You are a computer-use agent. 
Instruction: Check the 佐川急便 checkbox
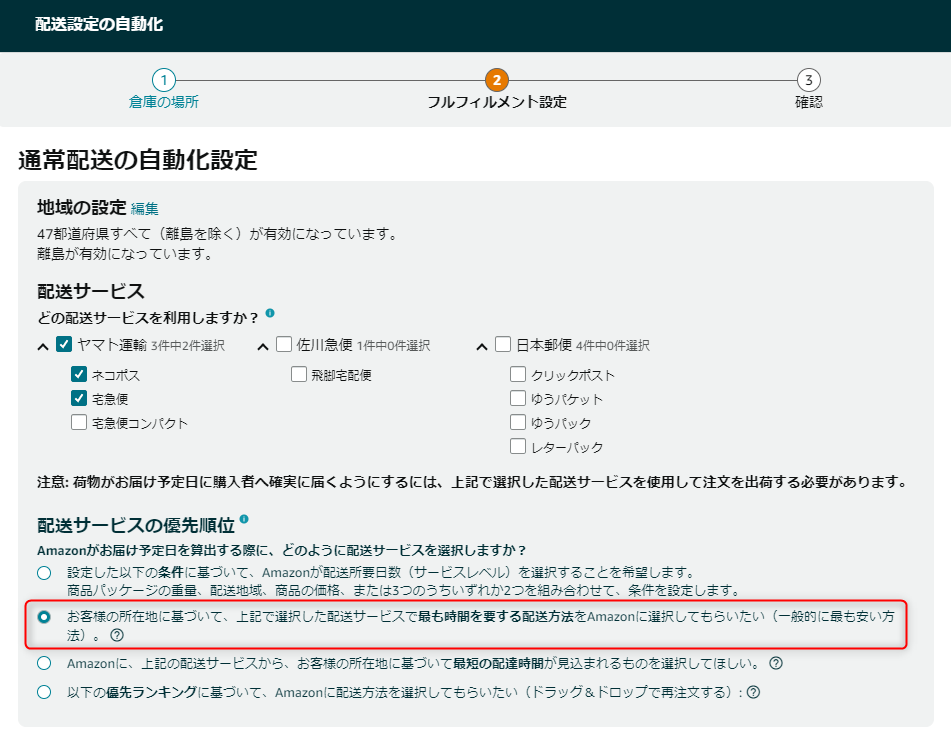[x=284, y=345]
